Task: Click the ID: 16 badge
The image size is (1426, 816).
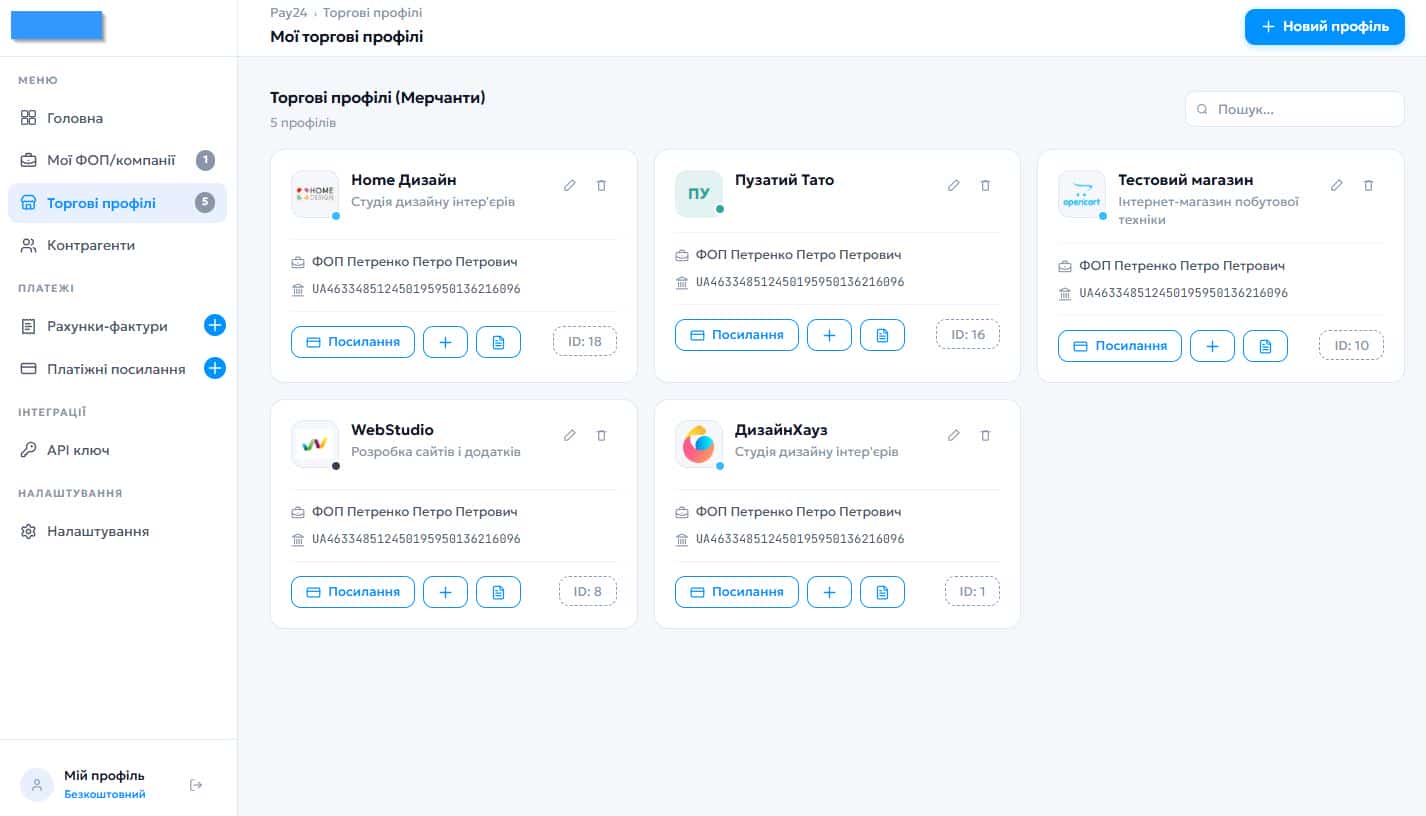Action: [968, 335]
